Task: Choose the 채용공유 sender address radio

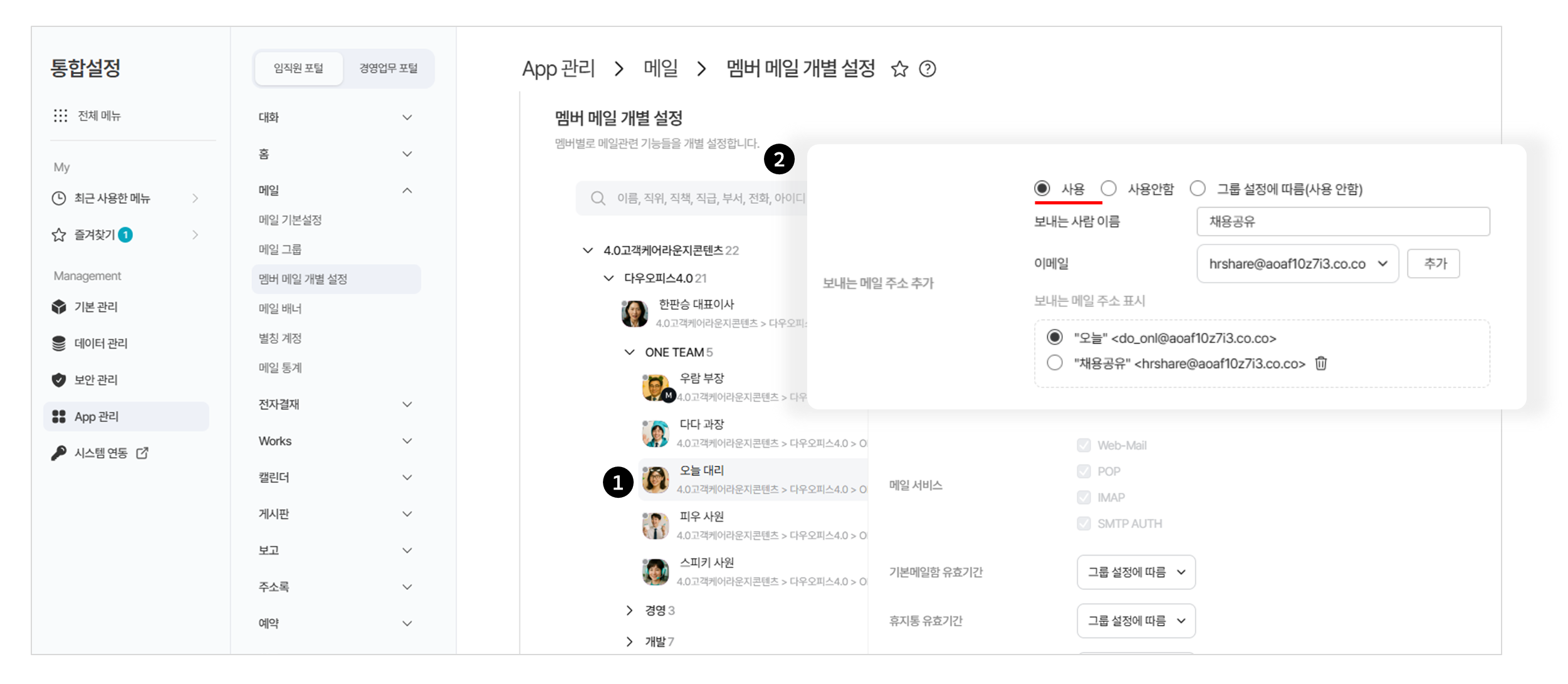Action: tap(1055, 363)
